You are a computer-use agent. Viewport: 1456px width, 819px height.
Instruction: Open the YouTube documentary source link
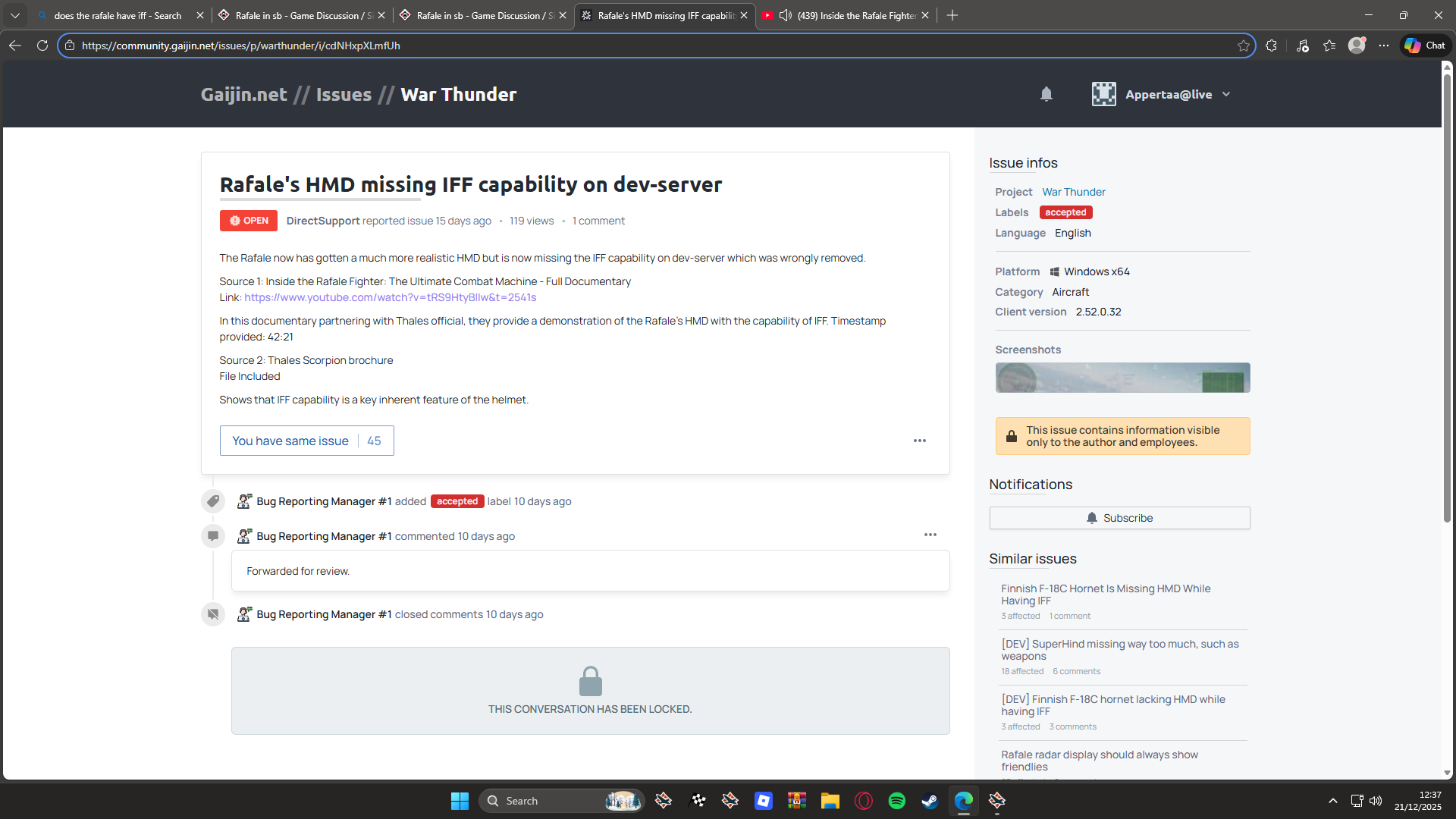390,297
